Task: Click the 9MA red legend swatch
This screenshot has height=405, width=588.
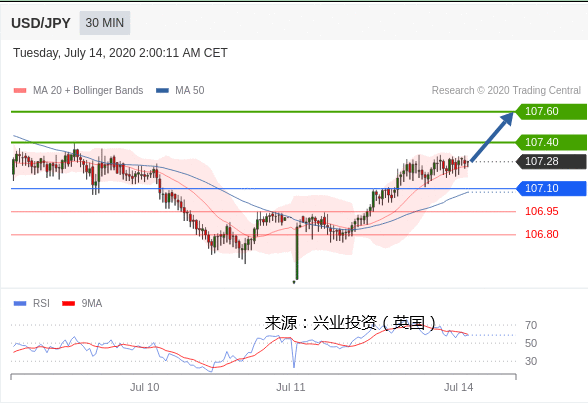Action: click(x=68, y=303)
